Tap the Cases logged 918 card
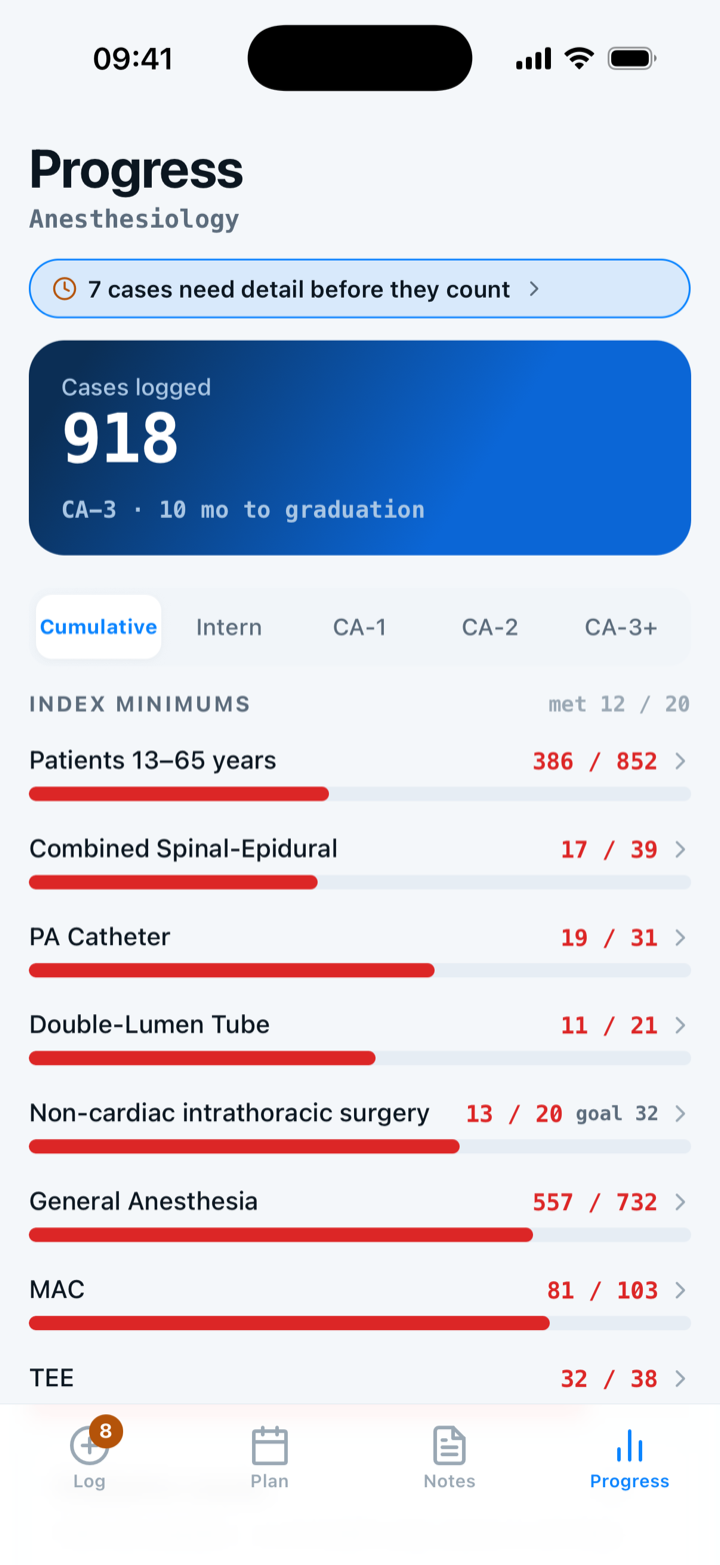This screenshot has width=720, height=1565. [360, 447]
